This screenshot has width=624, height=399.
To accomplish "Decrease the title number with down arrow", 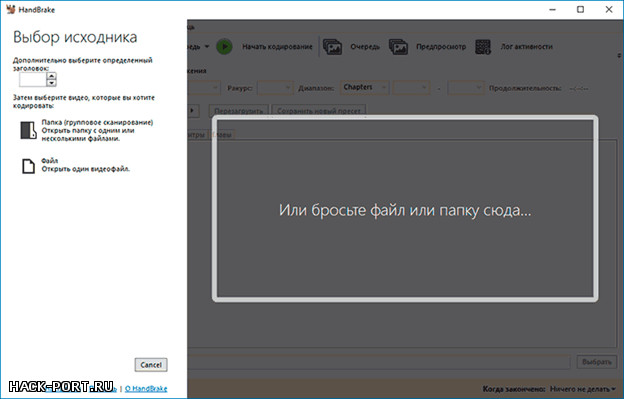I will pyautogui.click(x=51, y=83).
